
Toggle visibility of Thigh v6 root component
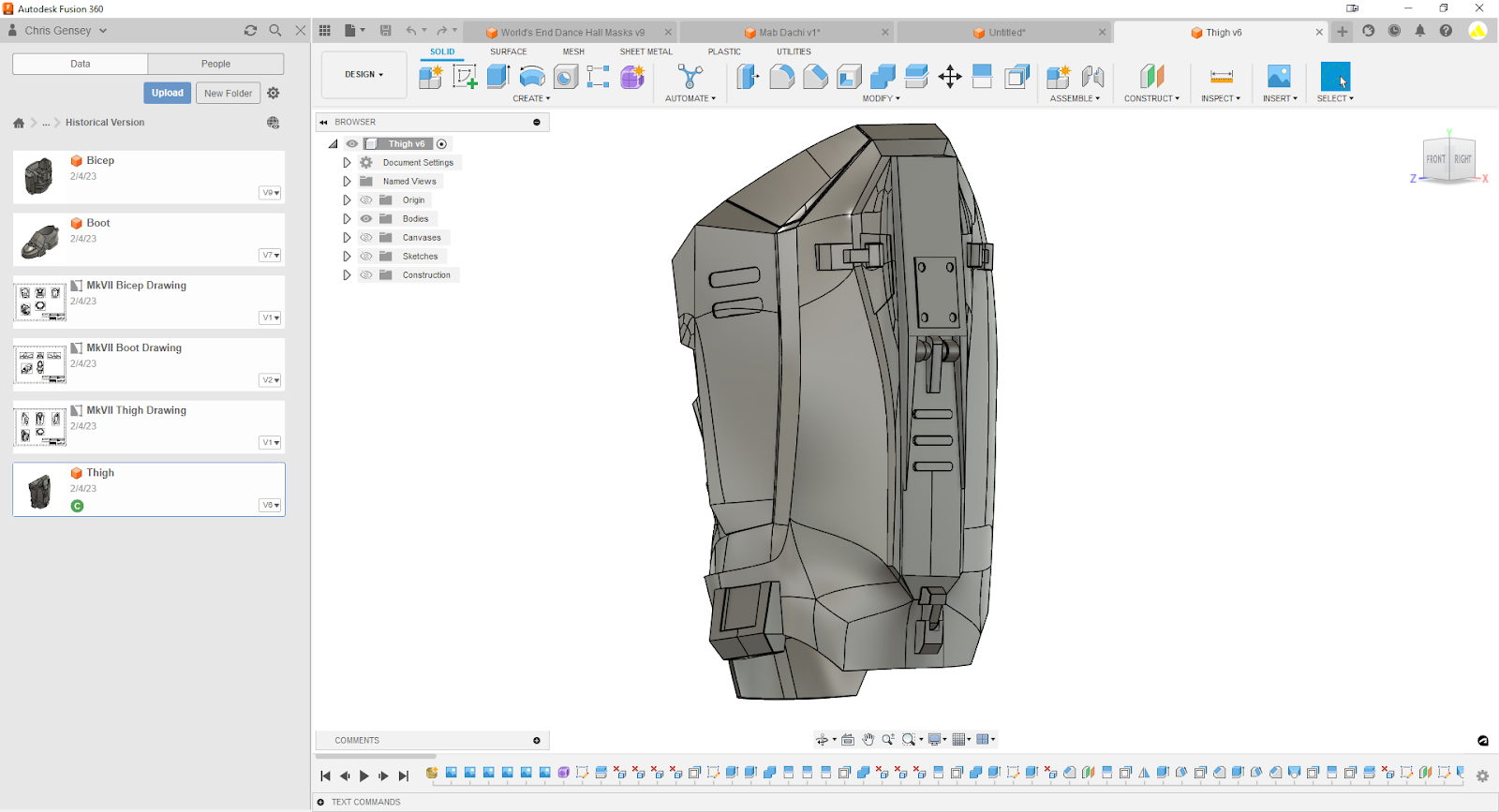(352, 144)
